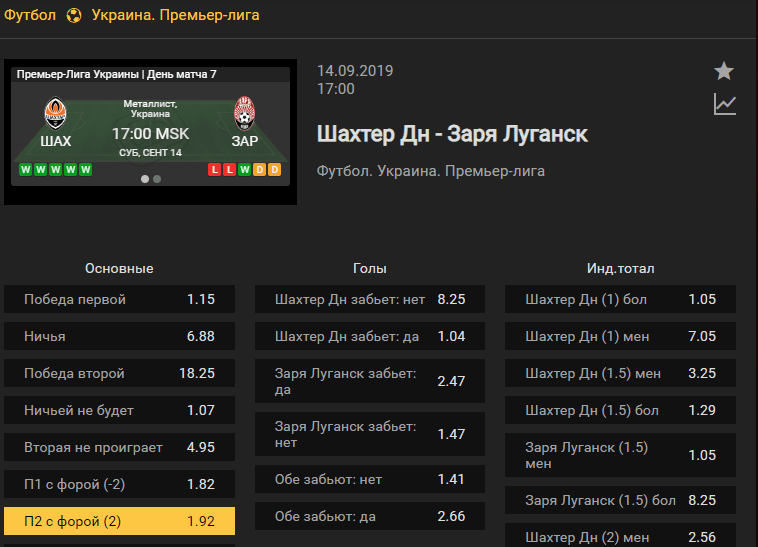Click the Голы market group header
The width and height of the screenshot is (758, 547).
point(370,269)
